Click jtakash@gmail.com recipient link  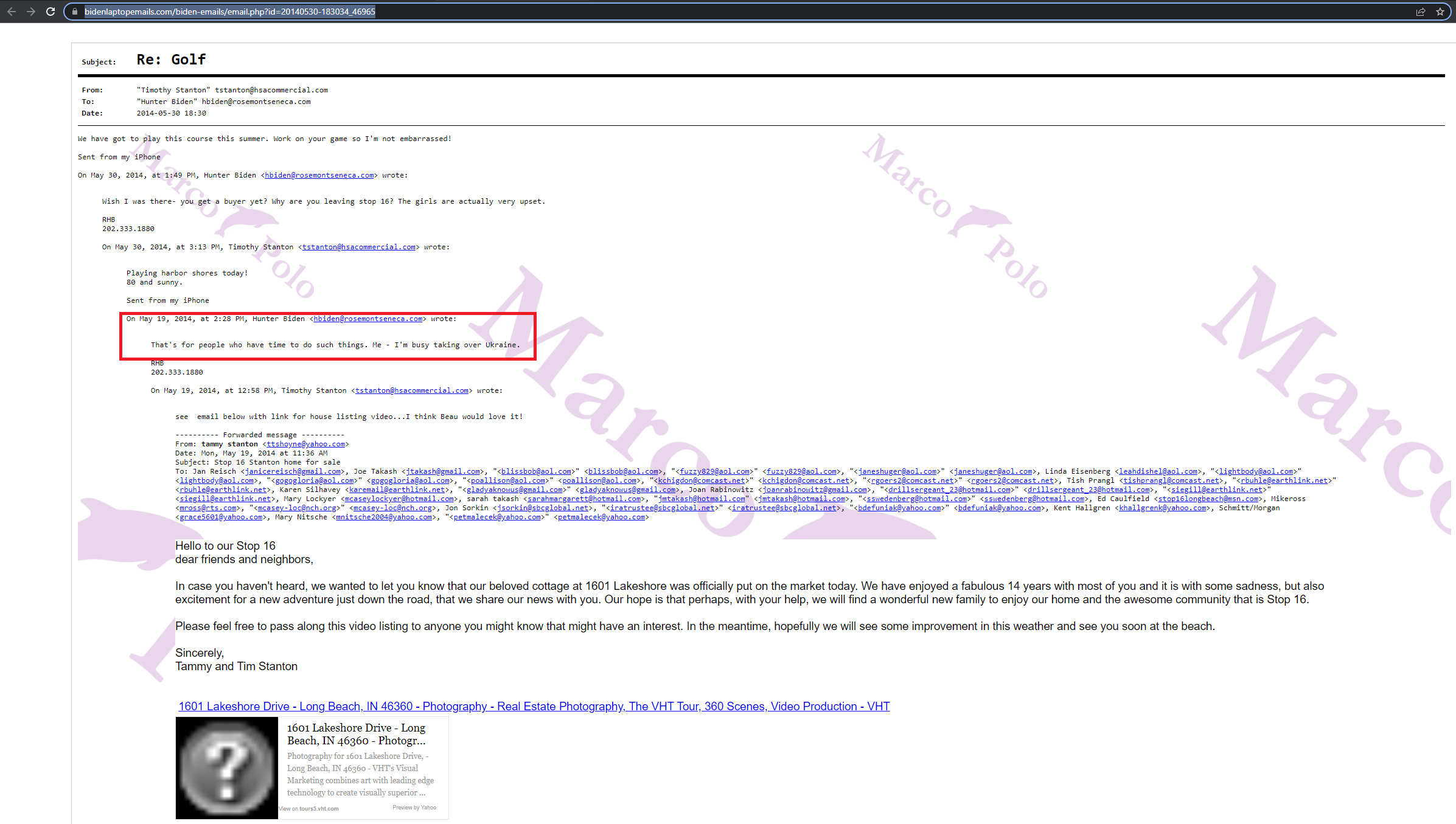pyautogui.click(x=443, y=471)
